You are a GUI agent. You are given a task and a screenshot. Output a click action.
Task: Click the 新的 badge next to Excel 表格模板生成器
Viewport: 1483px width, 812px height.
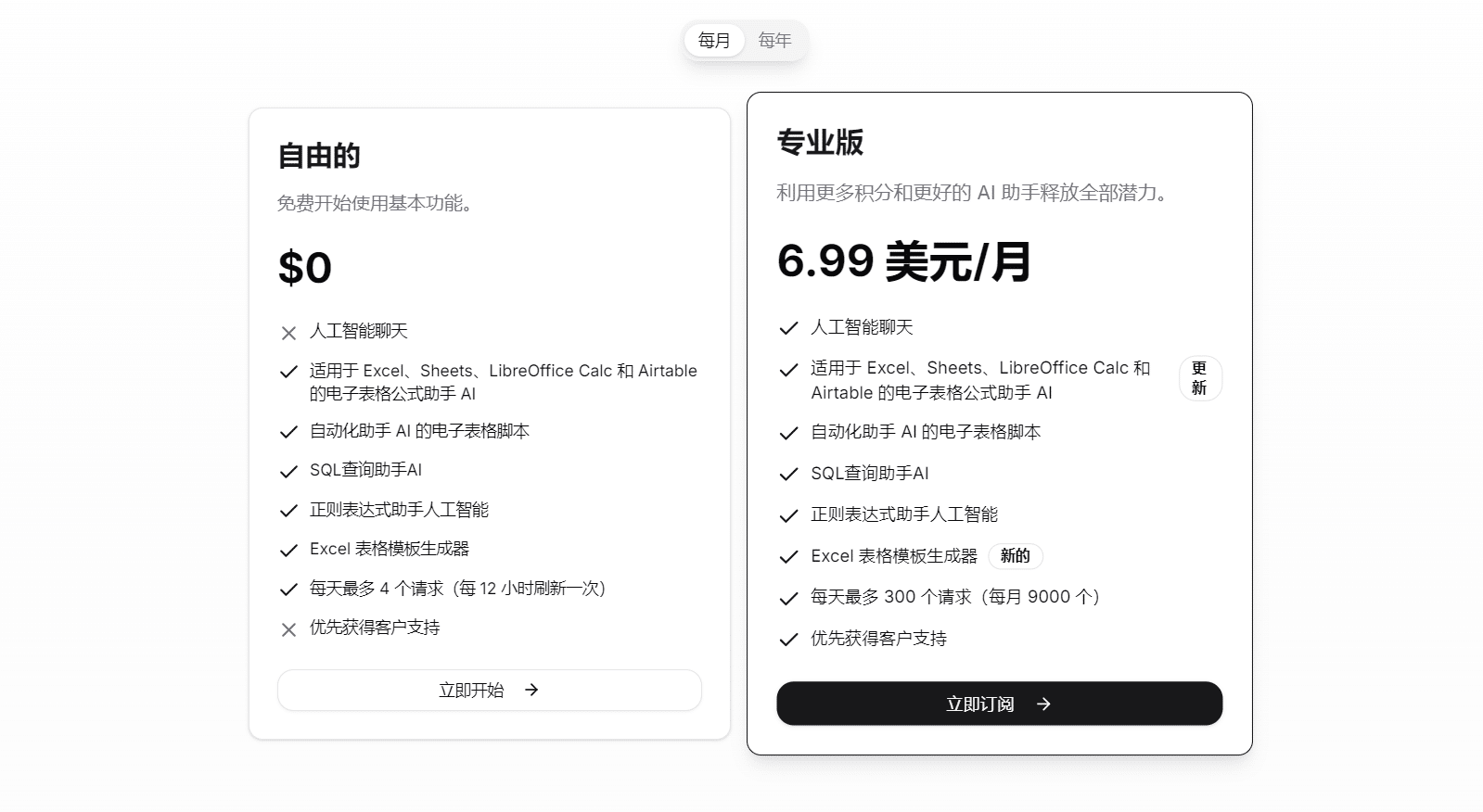point(1015,556)
